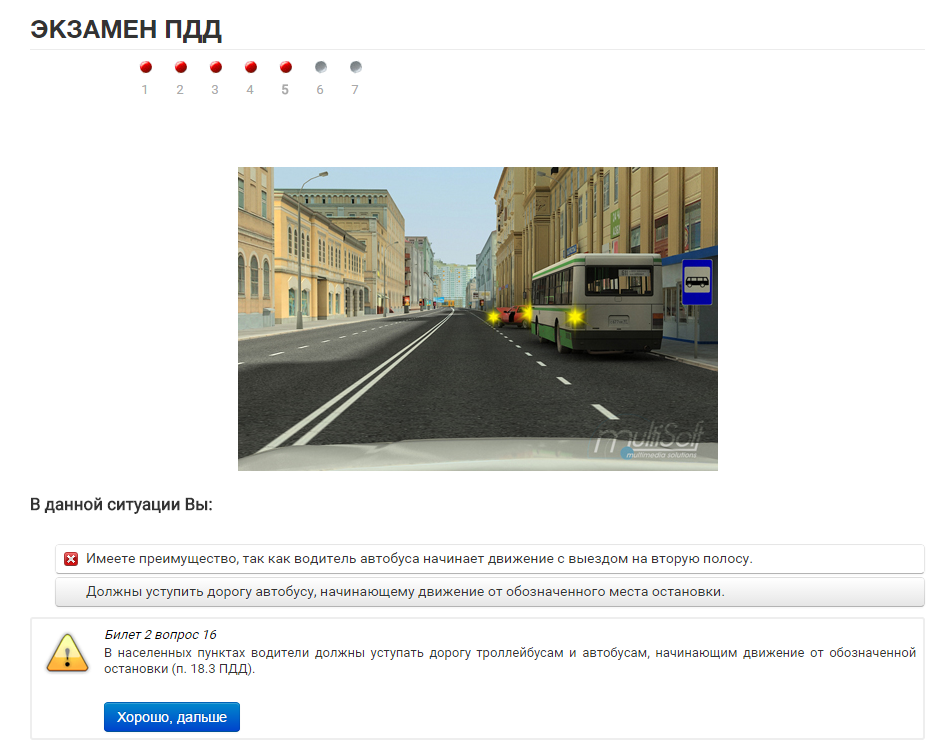
Task: Select the question 2 progress dot
Action: click(x=180, y=68)
